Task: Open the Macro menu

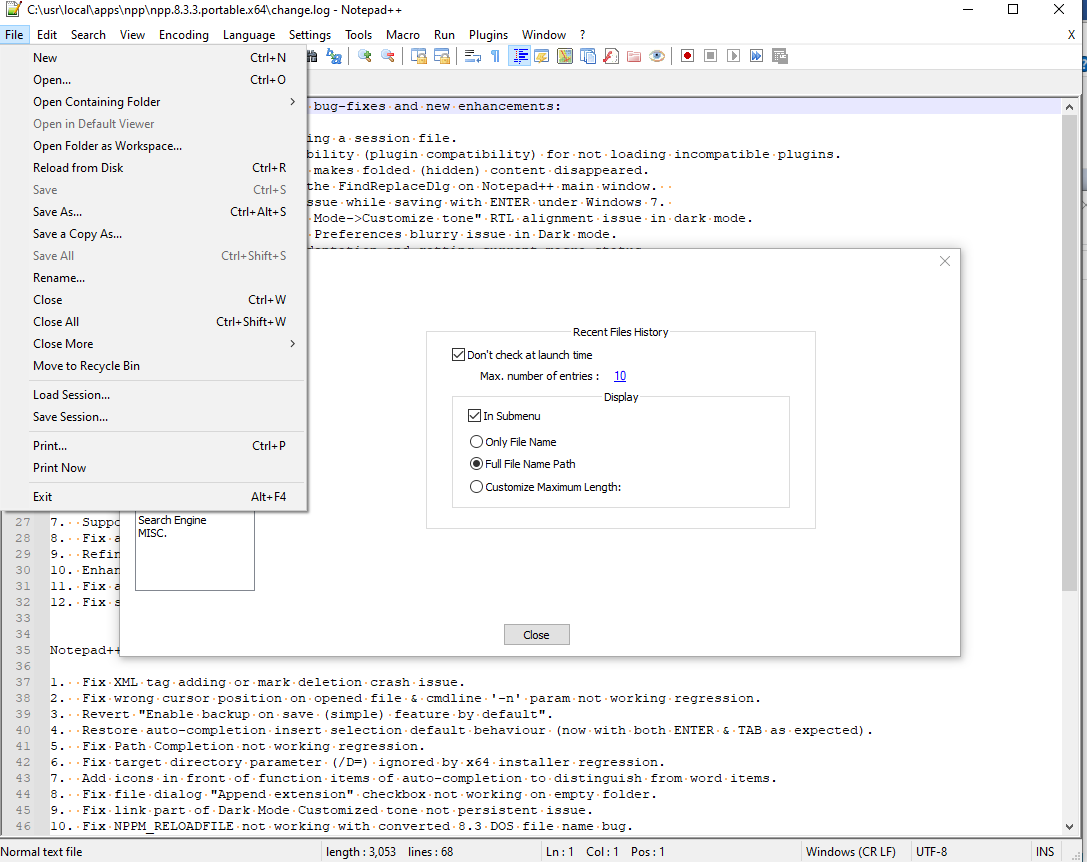Action: [403, 35]
